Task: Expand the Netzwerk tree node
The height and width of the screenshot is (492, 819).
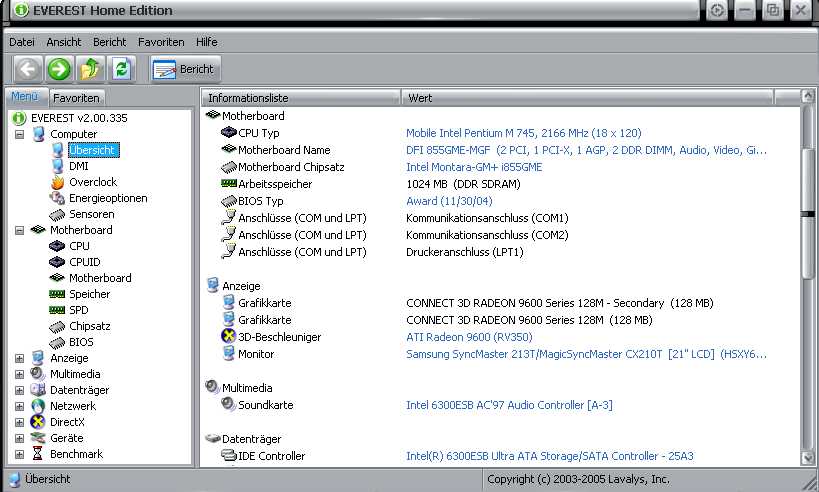Action: (19, 406)
